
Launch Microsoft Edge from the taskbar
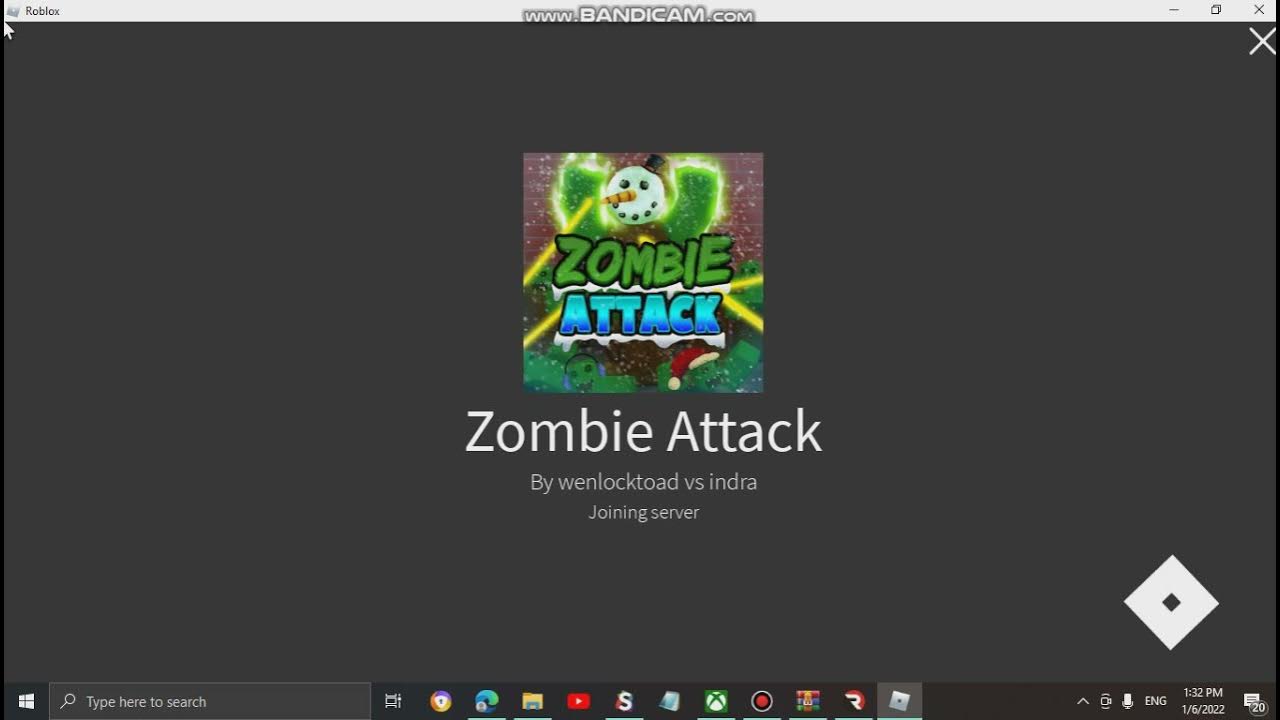pos(487,701)
